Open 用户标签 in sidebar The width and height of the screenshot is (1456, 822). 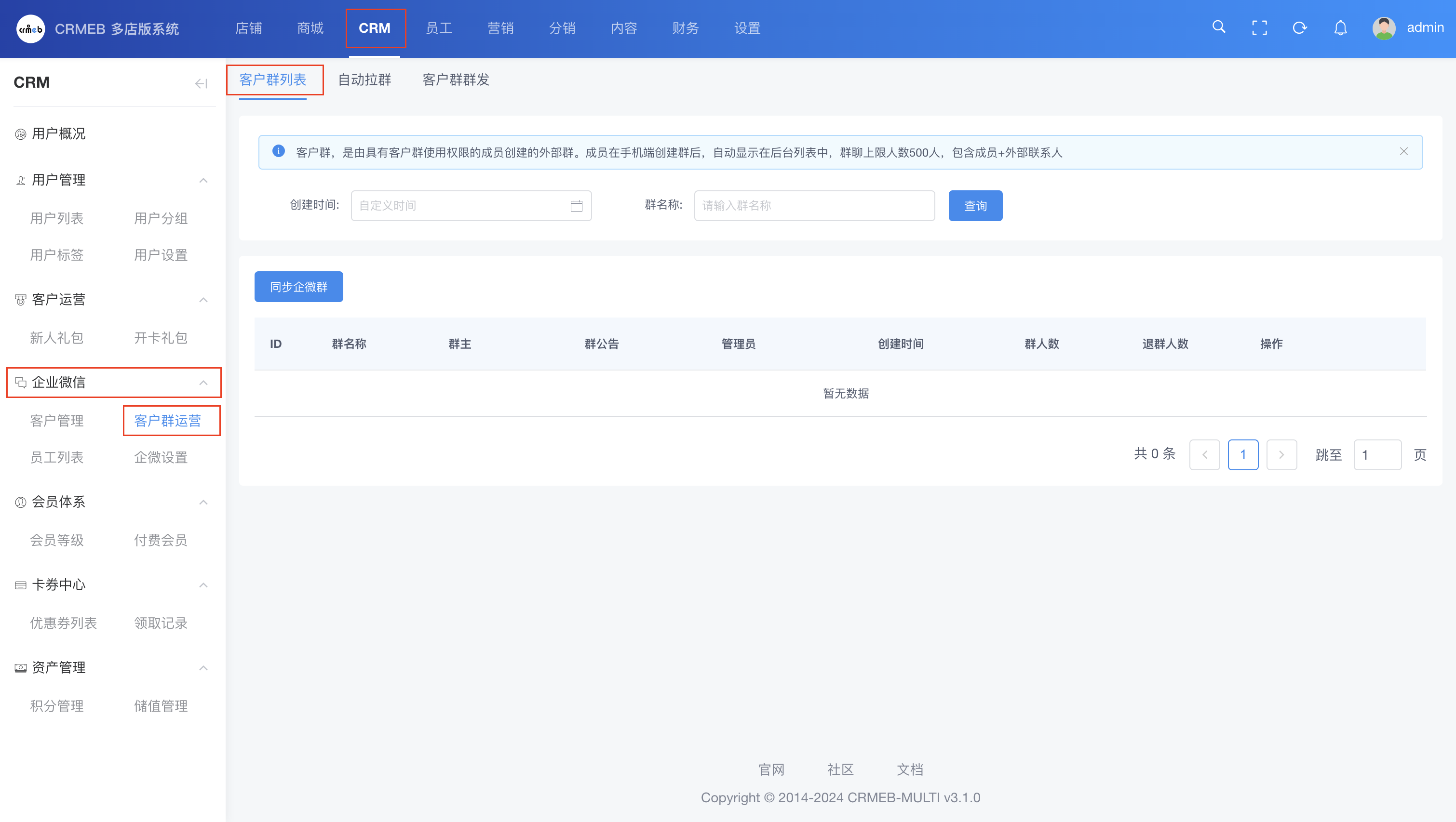[56, 255]
